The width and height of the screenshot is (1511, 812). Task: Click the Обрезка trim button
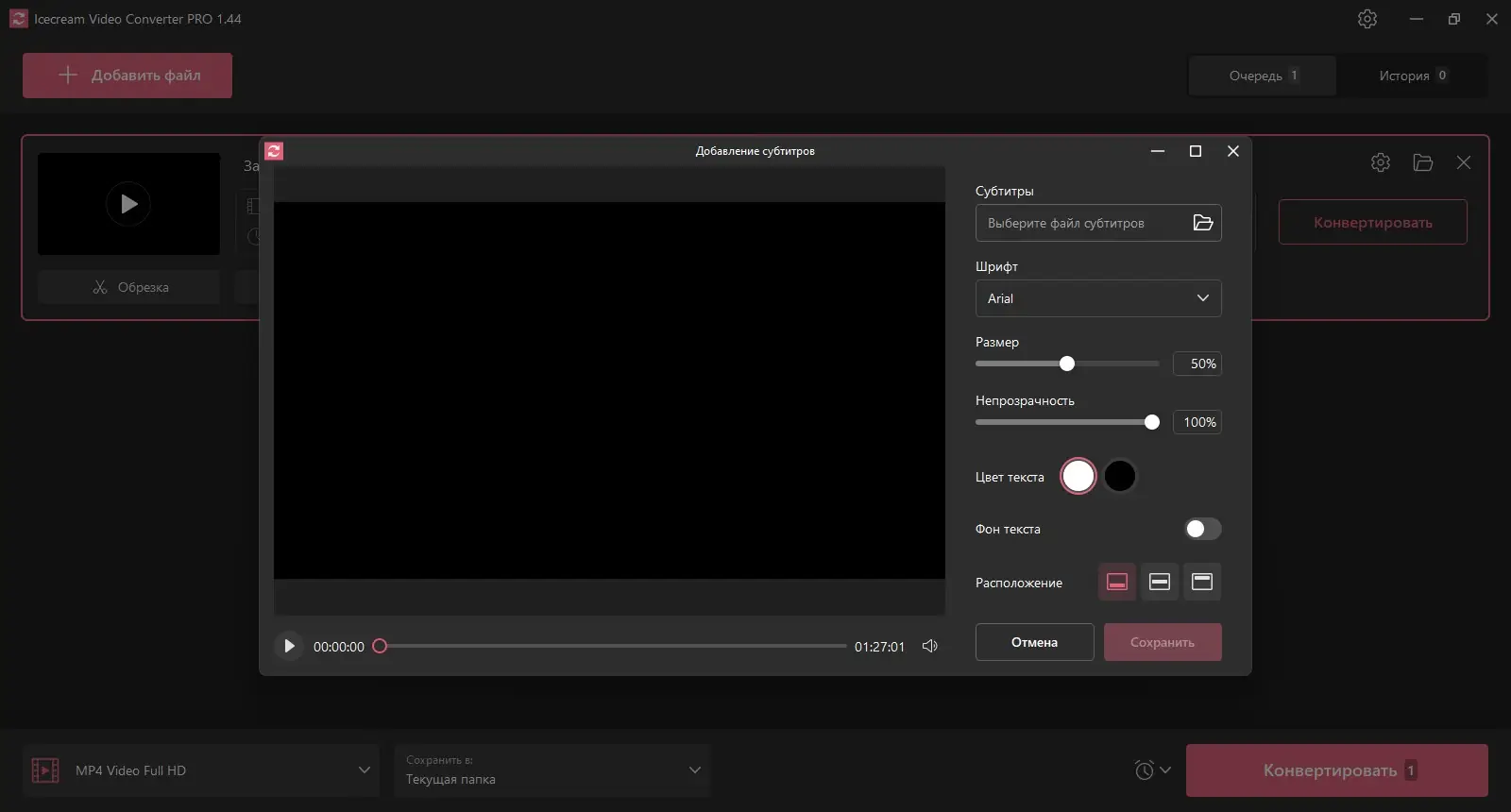click(128, 287)
